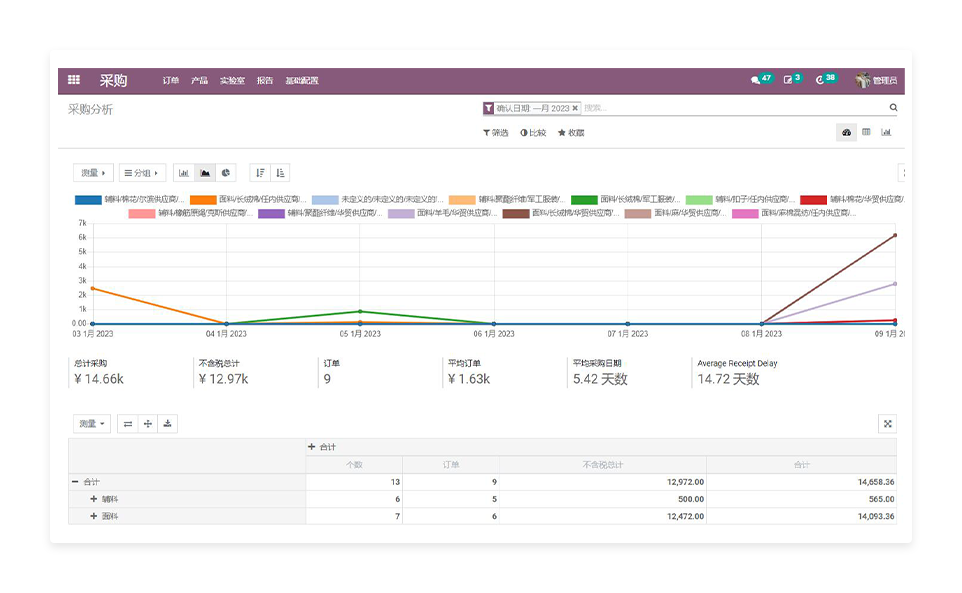This screenshot has width=962, height=593.
Task: Switch chart to pie chart view
Action: (x=226, y=173)
